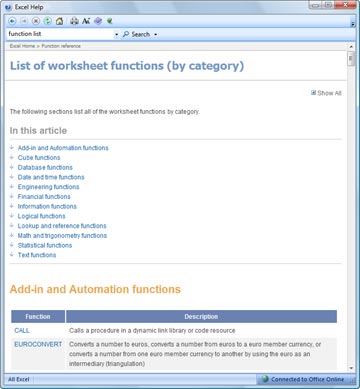
Task: Jump to Cube functions section
Action: (39, 157)
